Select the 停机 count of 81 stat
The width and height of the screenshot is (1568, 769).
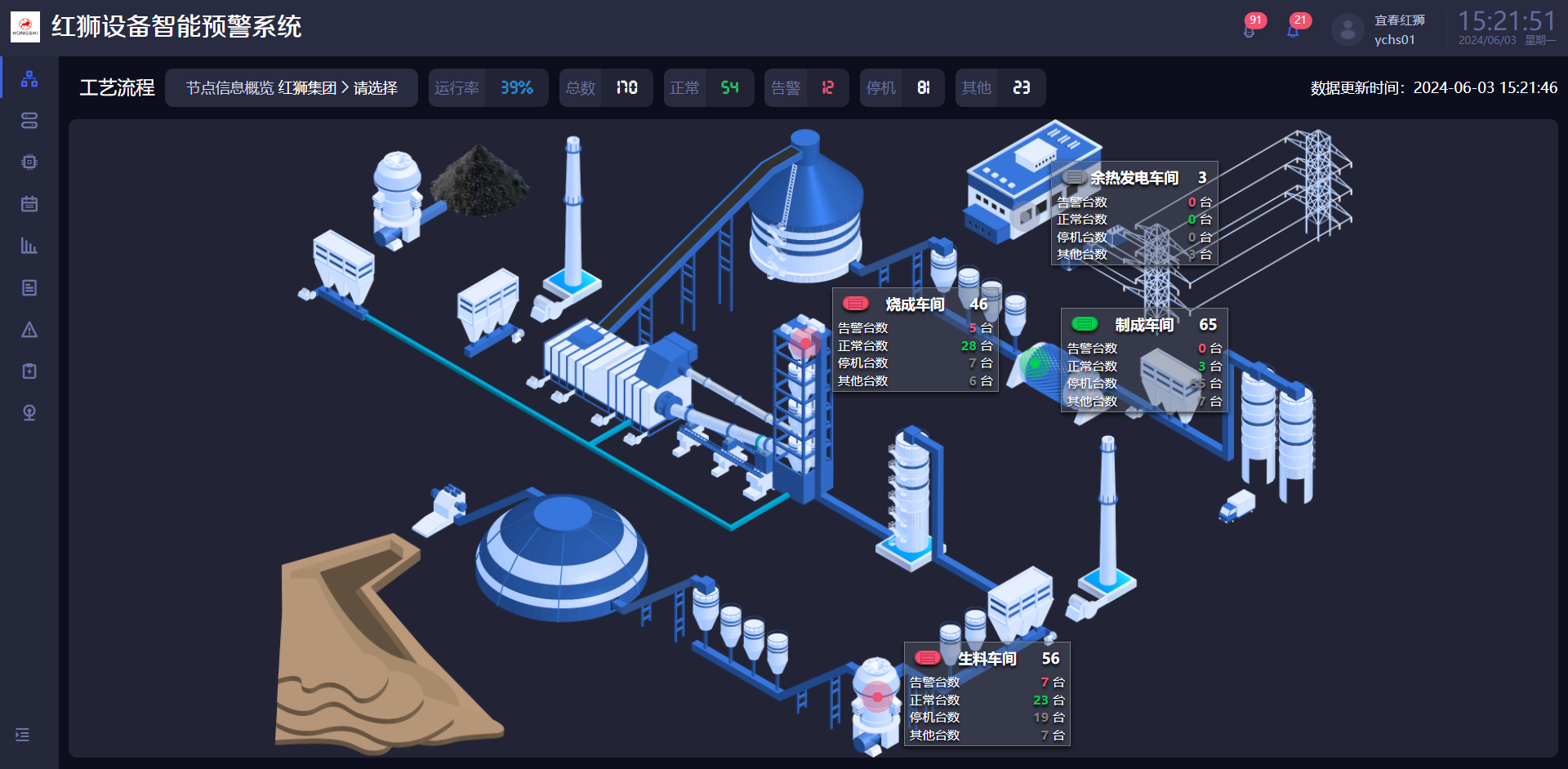tap(902, 88)
